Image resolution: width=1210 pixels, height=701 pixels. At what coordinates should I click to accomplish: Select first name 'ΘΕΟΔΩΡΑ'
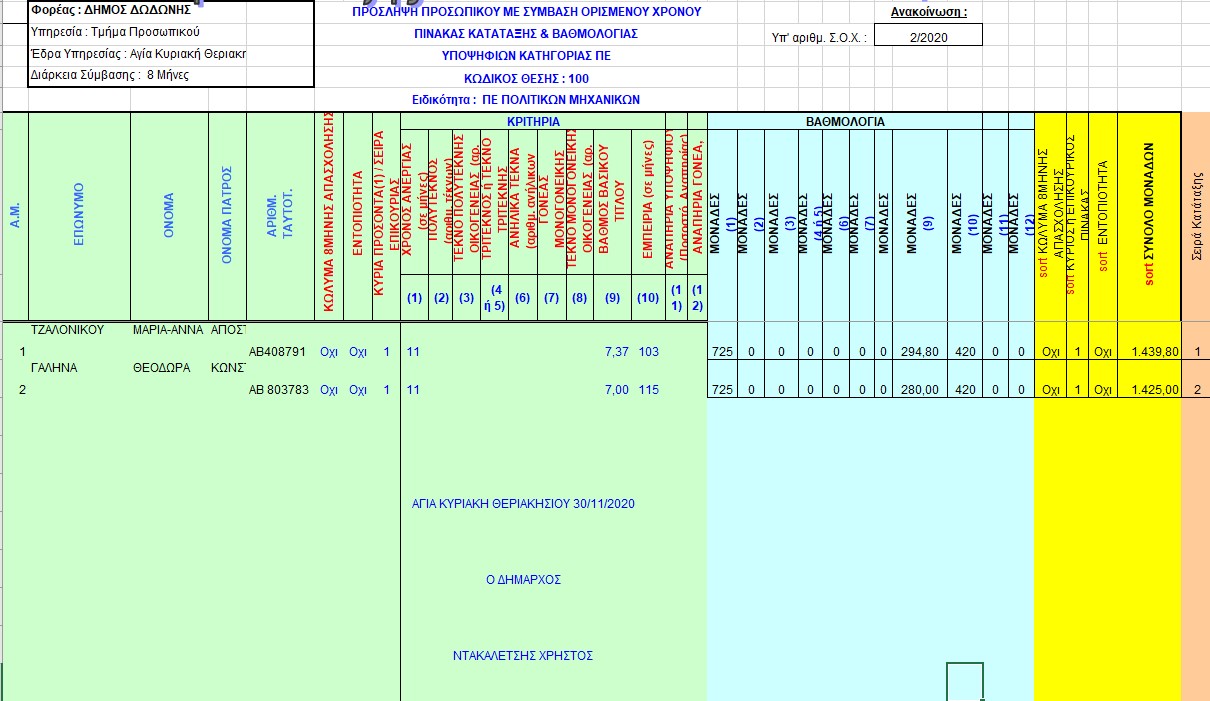point(160,367)
